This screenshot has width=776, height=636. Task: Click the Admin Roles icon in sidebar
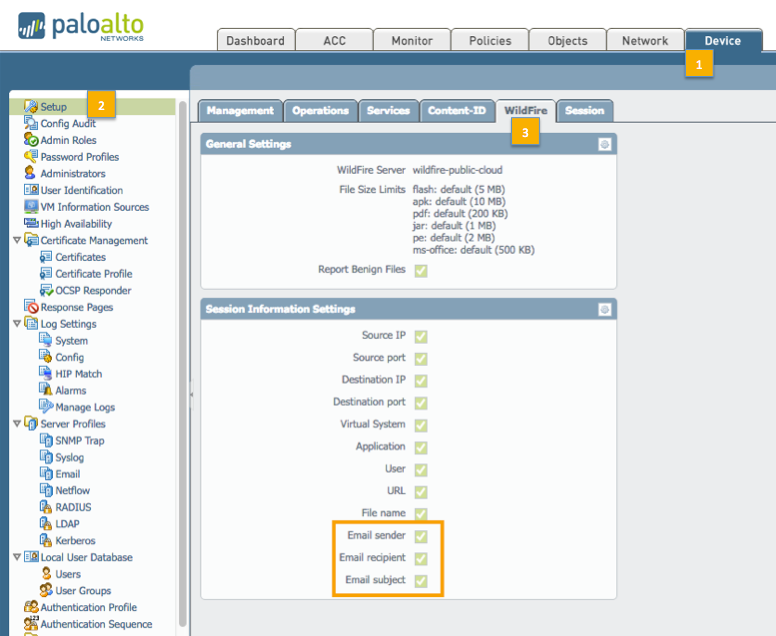[31, 140]
